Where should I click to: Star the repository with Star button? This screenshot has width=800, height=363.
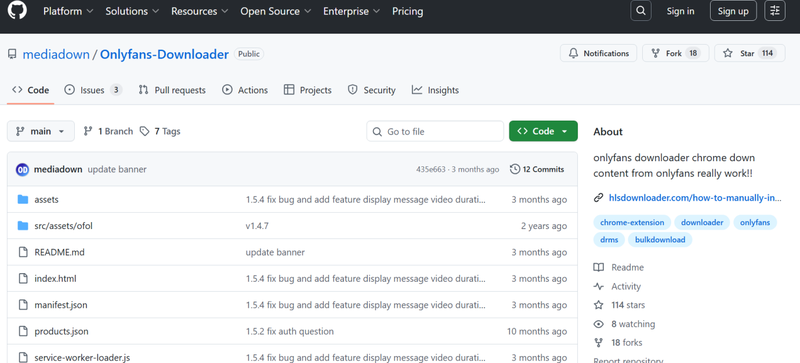click(x=749, y=53)
